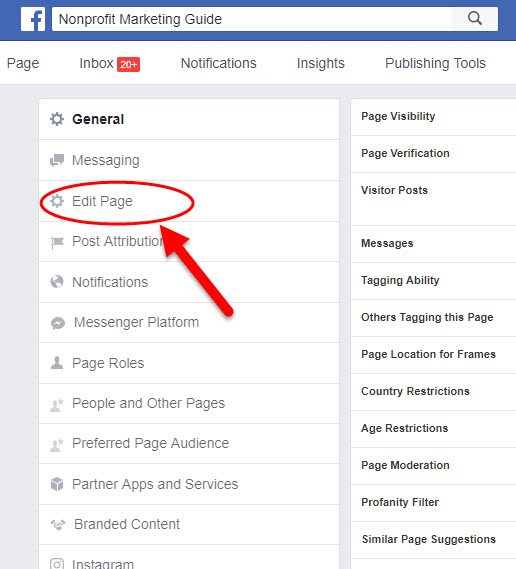516x569 pixels.
Task: Click the Facebook logo icon
Action: [33, 19]
